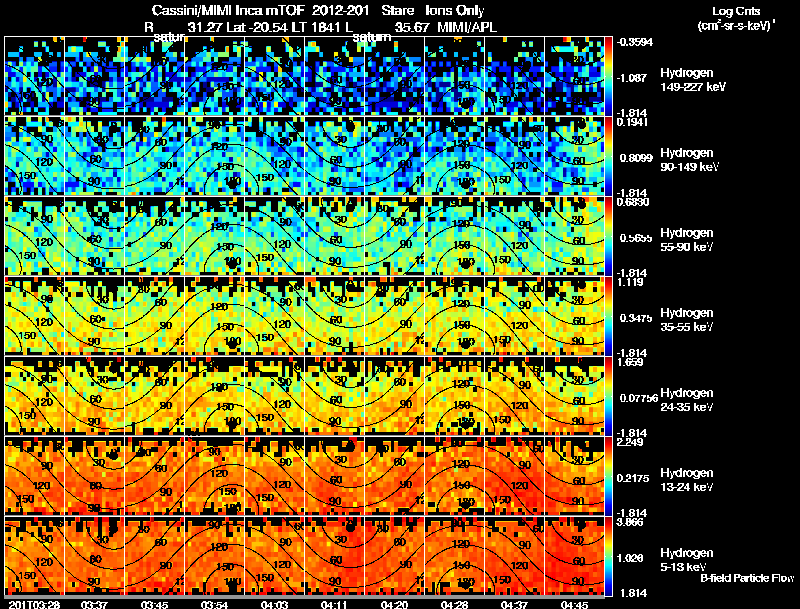This screenshot has width=800, height=609.
Task: Click the colorbar value '1.028'
Action: pos(632,559)
